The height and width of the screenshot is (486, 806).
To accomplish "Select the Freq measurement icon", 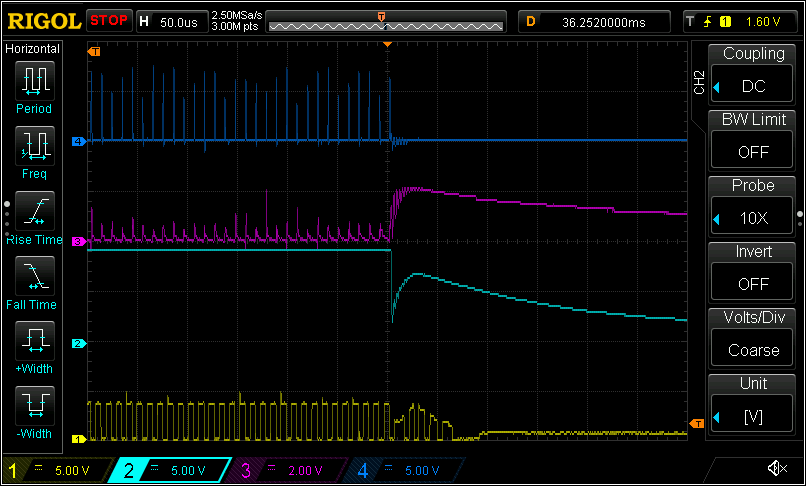I will 36,145.
